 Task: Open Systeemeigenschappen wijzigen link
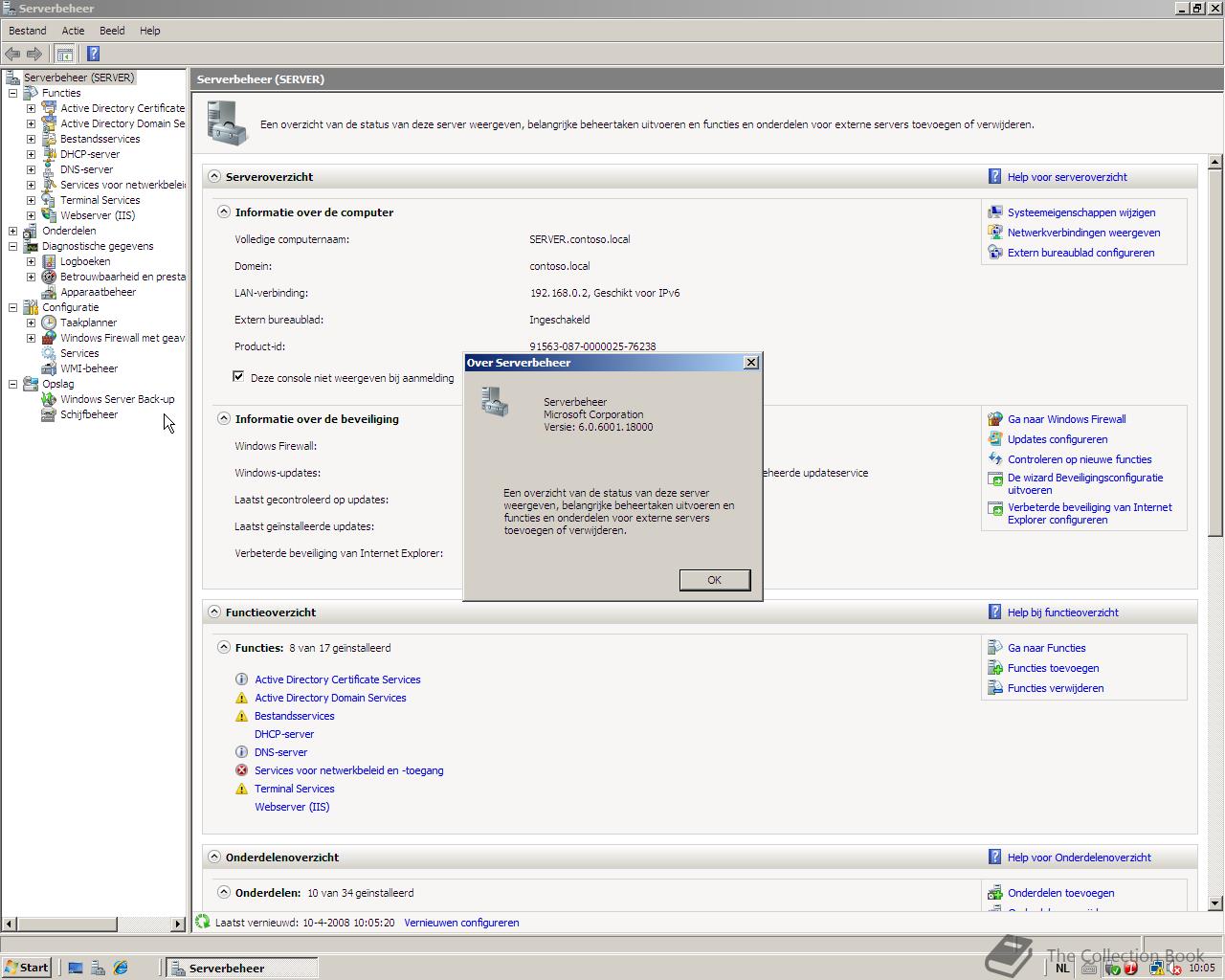tap(1081, 212)
